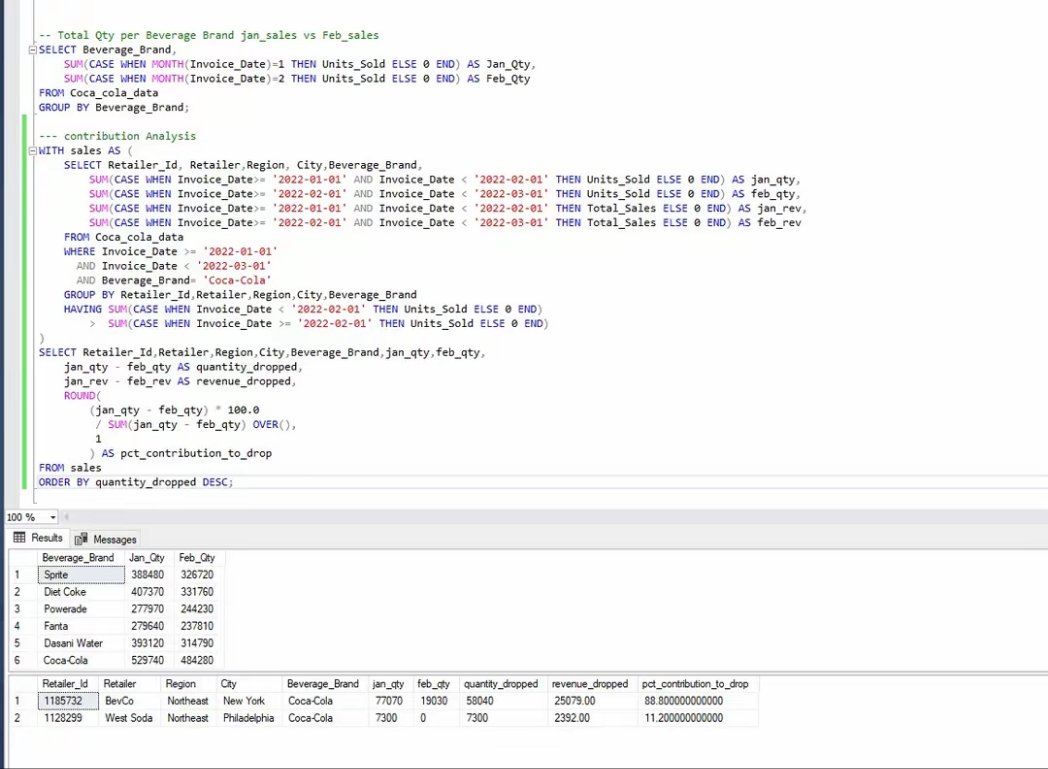Click the 19030 feb_qty cell

click(435, 701)
